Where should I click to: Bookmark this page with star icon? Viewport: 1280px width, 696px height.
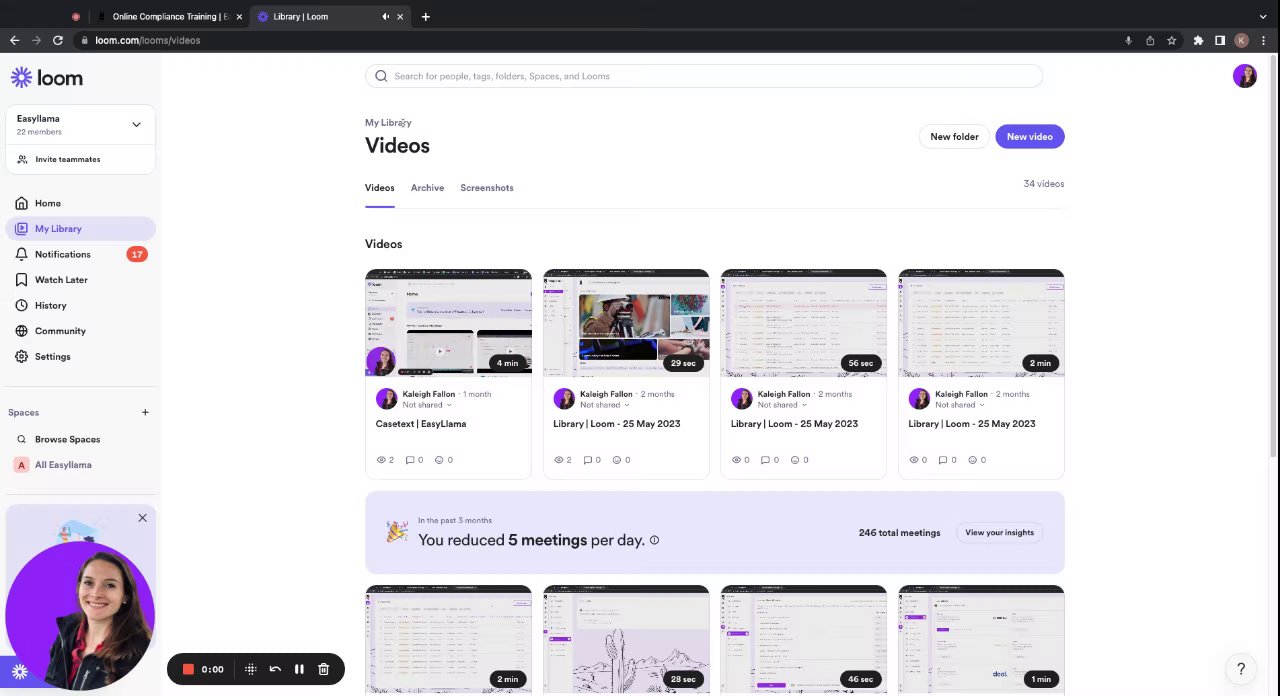coord(1171,40)
